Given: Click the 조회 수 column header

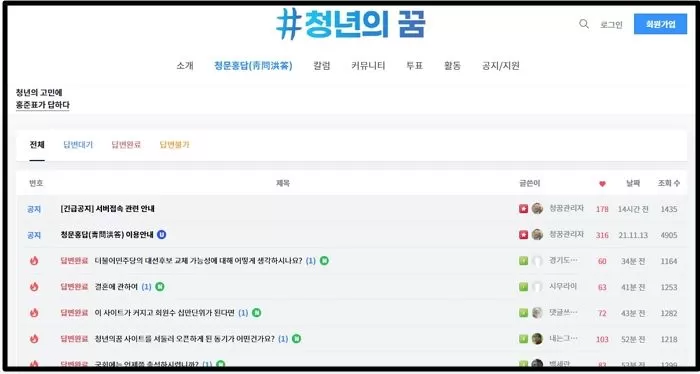Looking at the screenshot, I should [669, 183].
